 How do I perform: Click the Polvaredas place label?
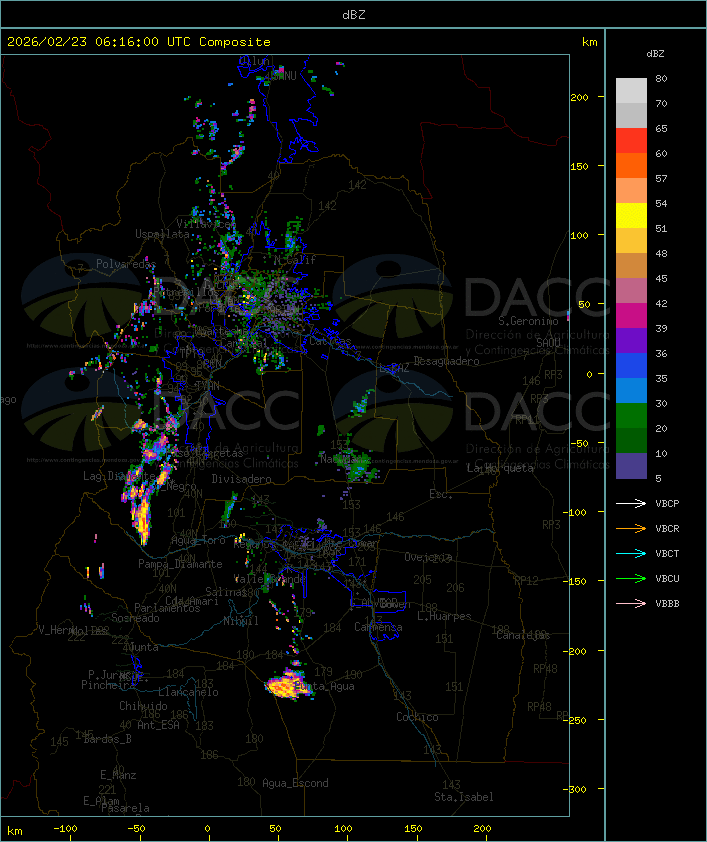click(126, 264)
